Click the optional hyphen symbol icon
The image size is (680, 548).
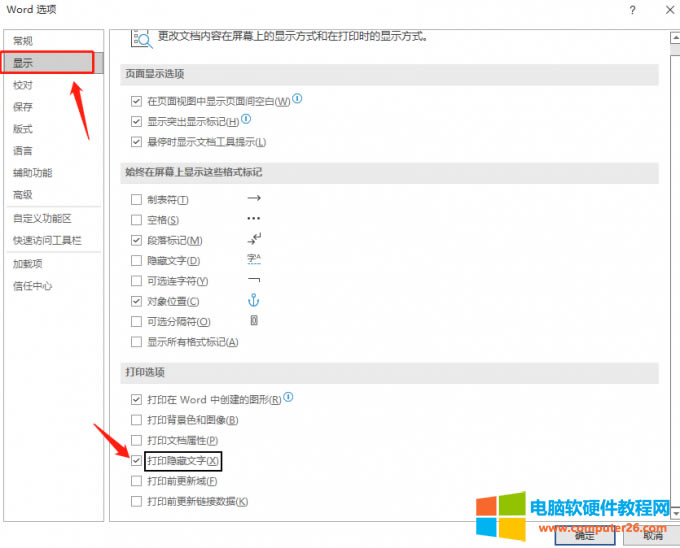[x=254, y=280]
